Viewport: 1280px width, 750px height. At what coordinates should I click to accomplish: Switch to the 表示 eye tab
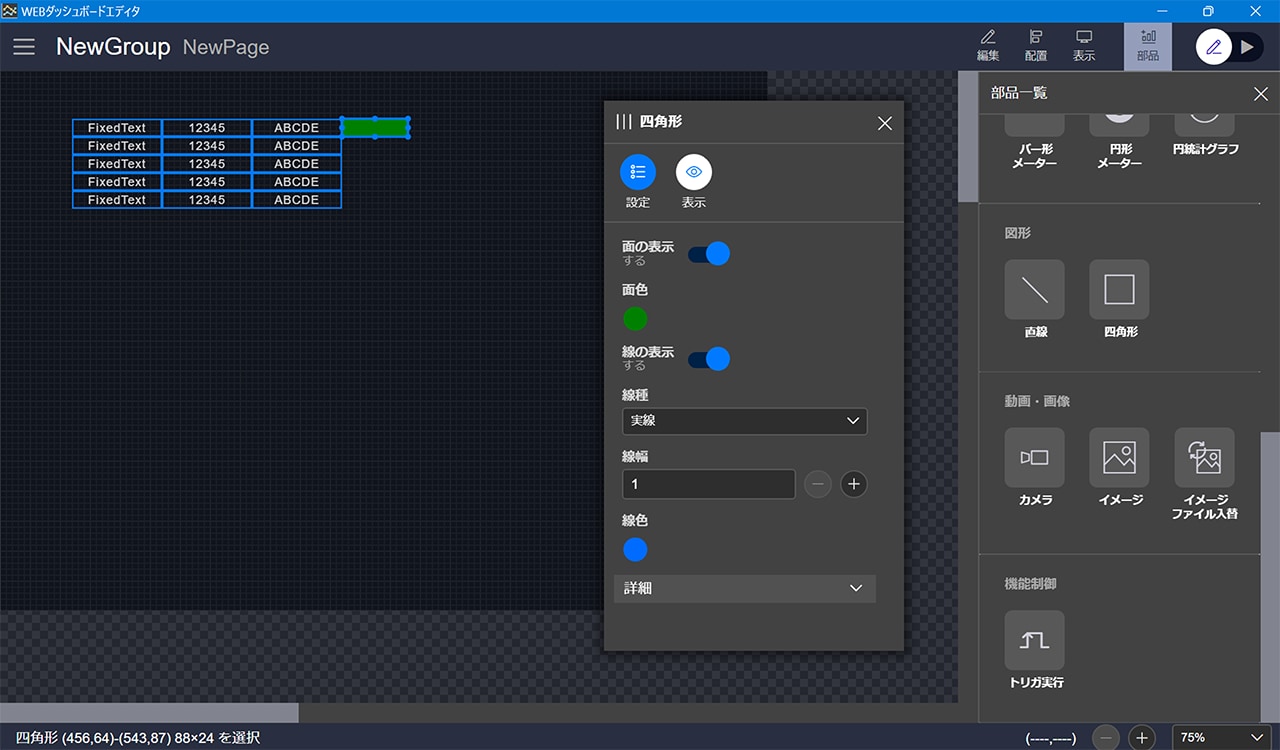[694, 172]
